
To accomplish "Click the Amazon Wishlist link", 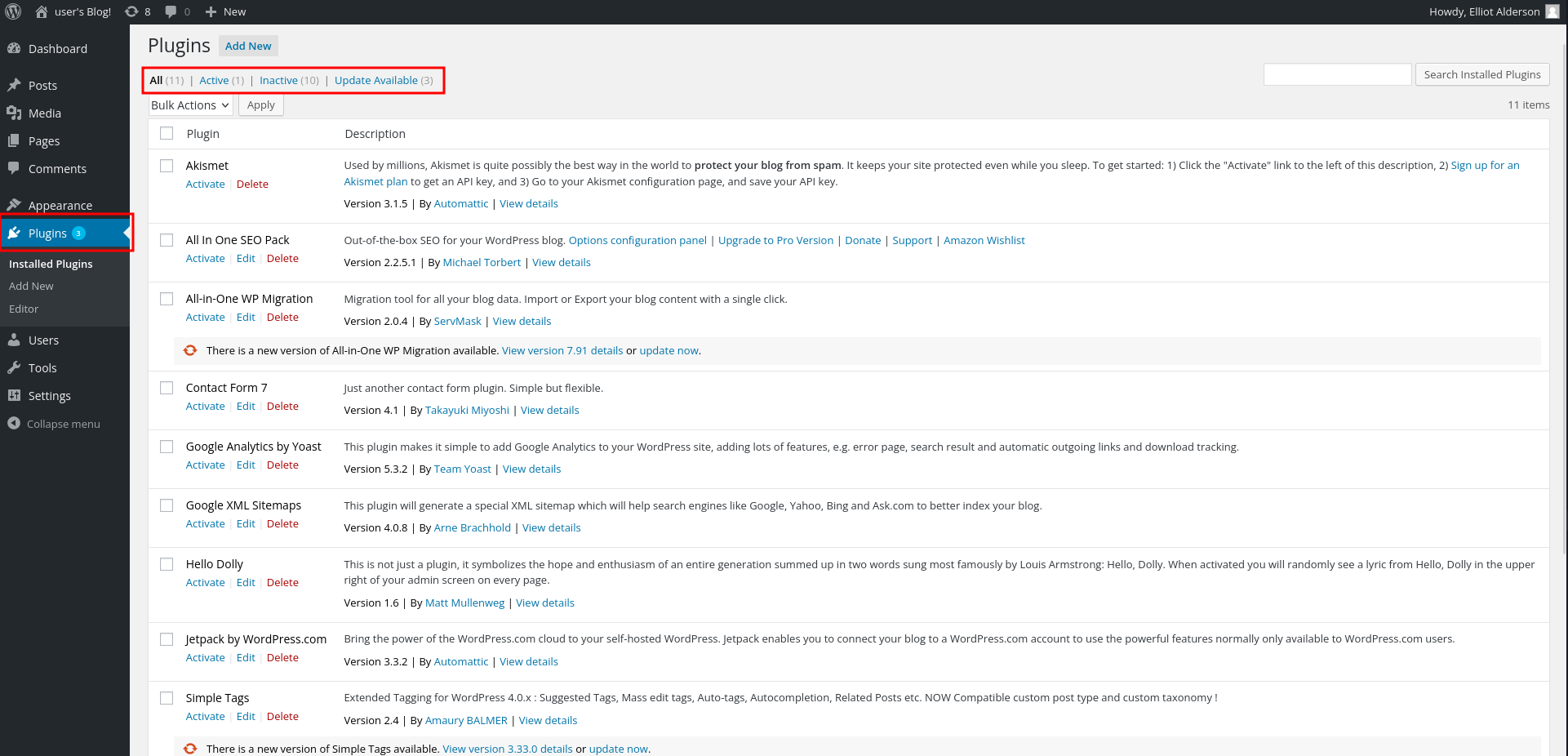I will [x=984, y=240].
